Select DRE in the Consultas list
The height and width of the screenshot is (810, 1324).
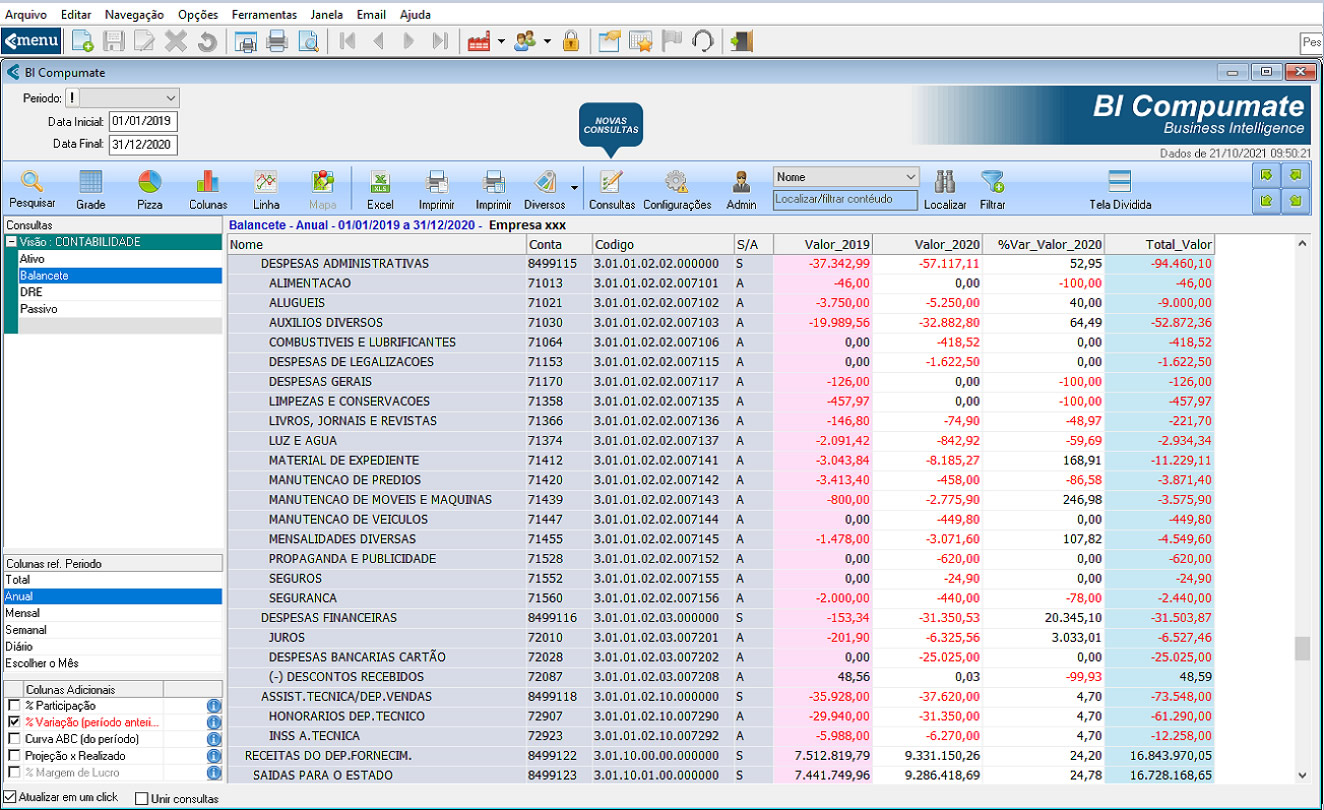(x=31, y=292)
